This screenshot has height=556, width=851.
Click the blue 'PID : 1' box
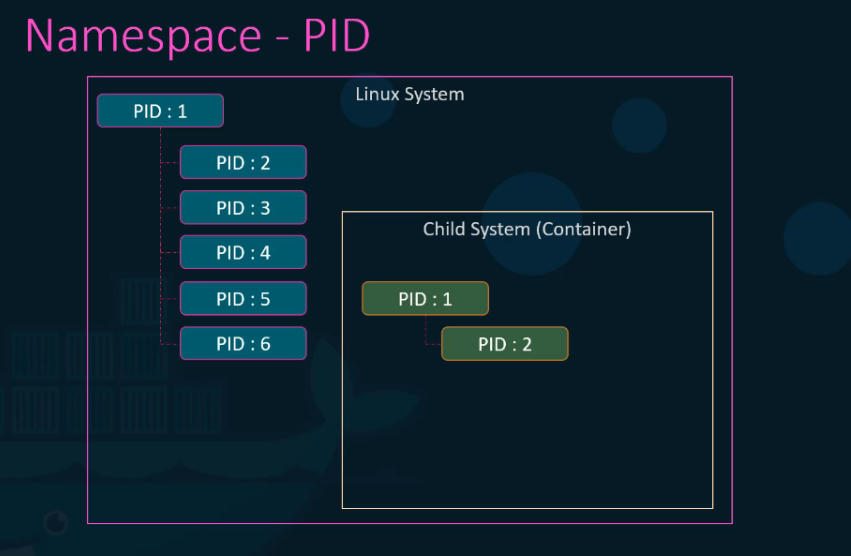(x=160, y=111)
